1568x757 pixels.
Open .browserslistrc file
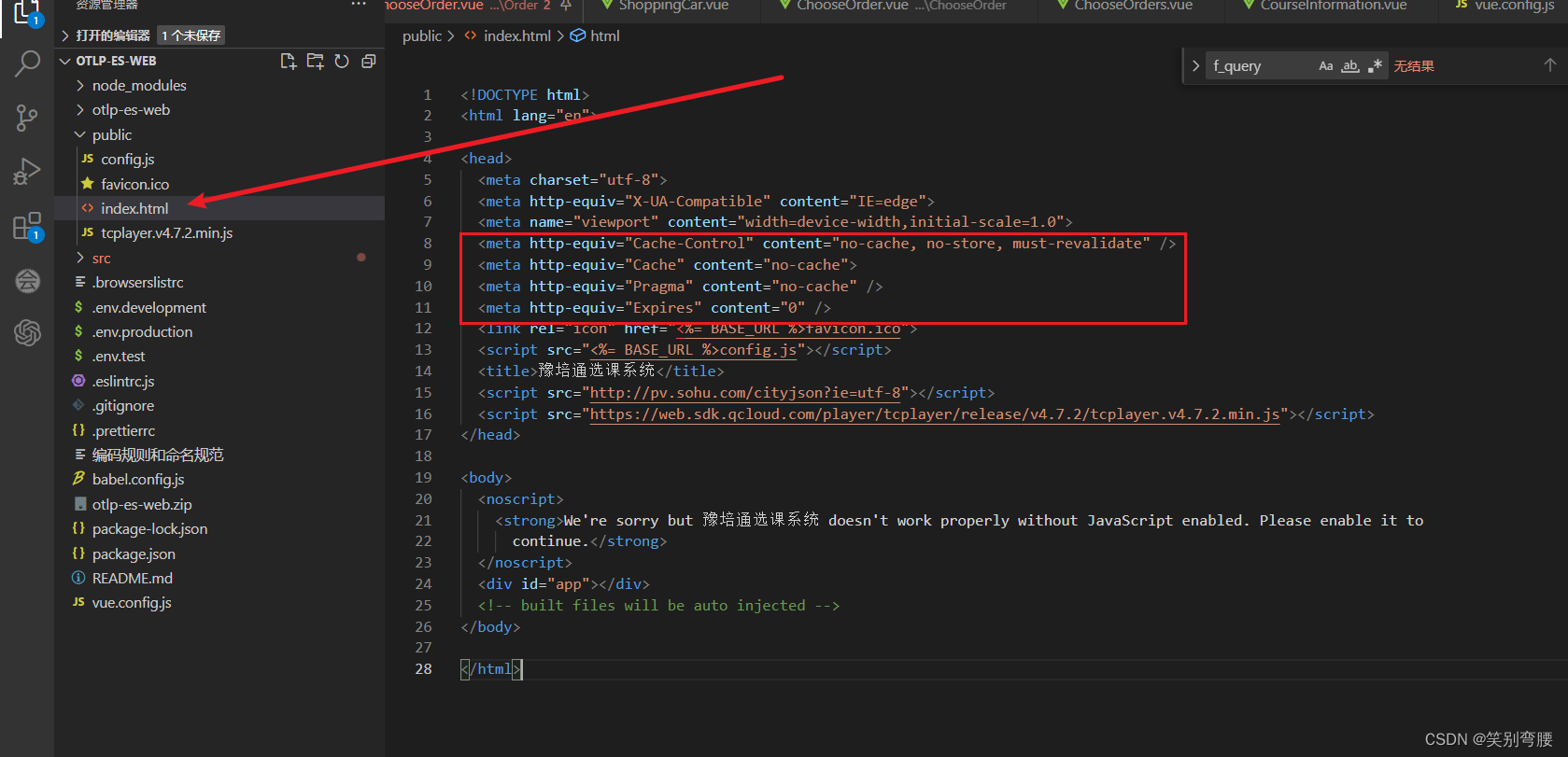tap(219, 282)
